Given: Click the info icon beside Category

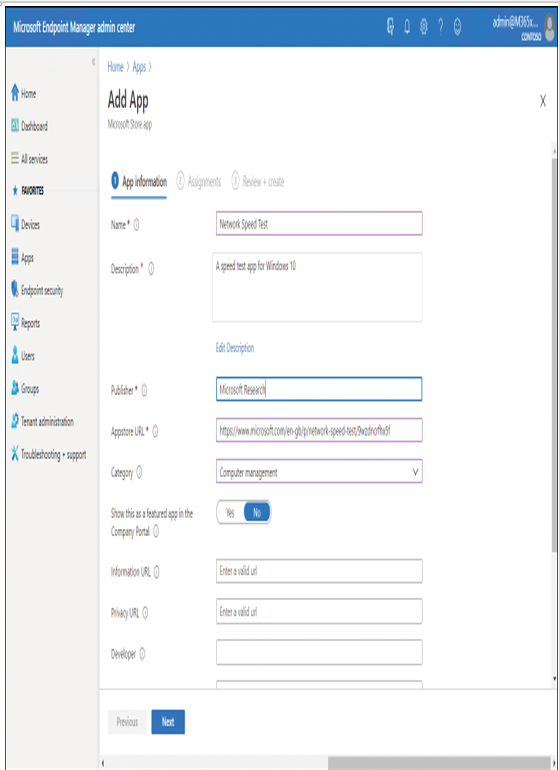Looking at the screenshot, I should 139,472.
